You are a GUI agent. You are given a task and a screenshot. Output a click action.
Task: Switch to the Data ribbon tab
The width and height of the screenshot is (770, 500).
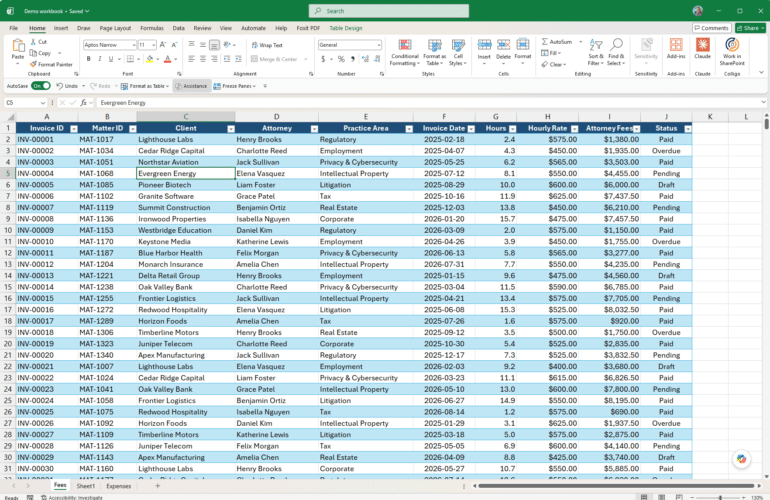point(179,28)
